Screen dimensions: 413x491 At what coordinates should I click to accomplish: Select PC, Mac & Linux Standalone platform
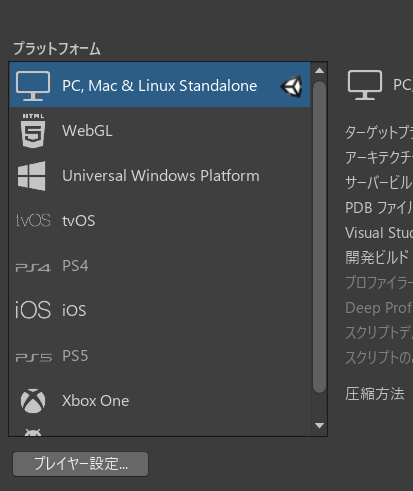coord(160,85)
